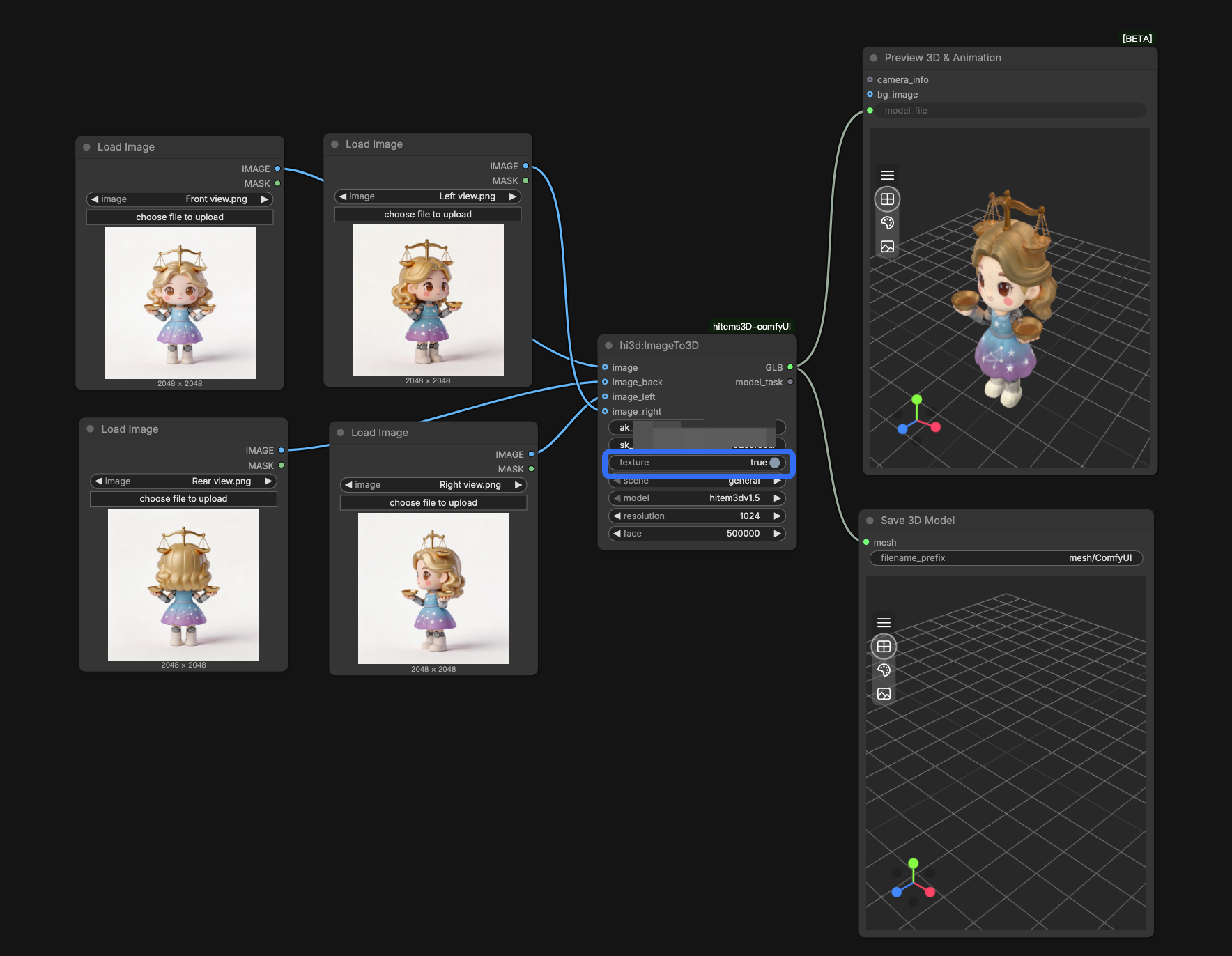
Task: Click palette icon in Save 3D Model viewer
Action: pyautogui.click(x=884, y=670)
